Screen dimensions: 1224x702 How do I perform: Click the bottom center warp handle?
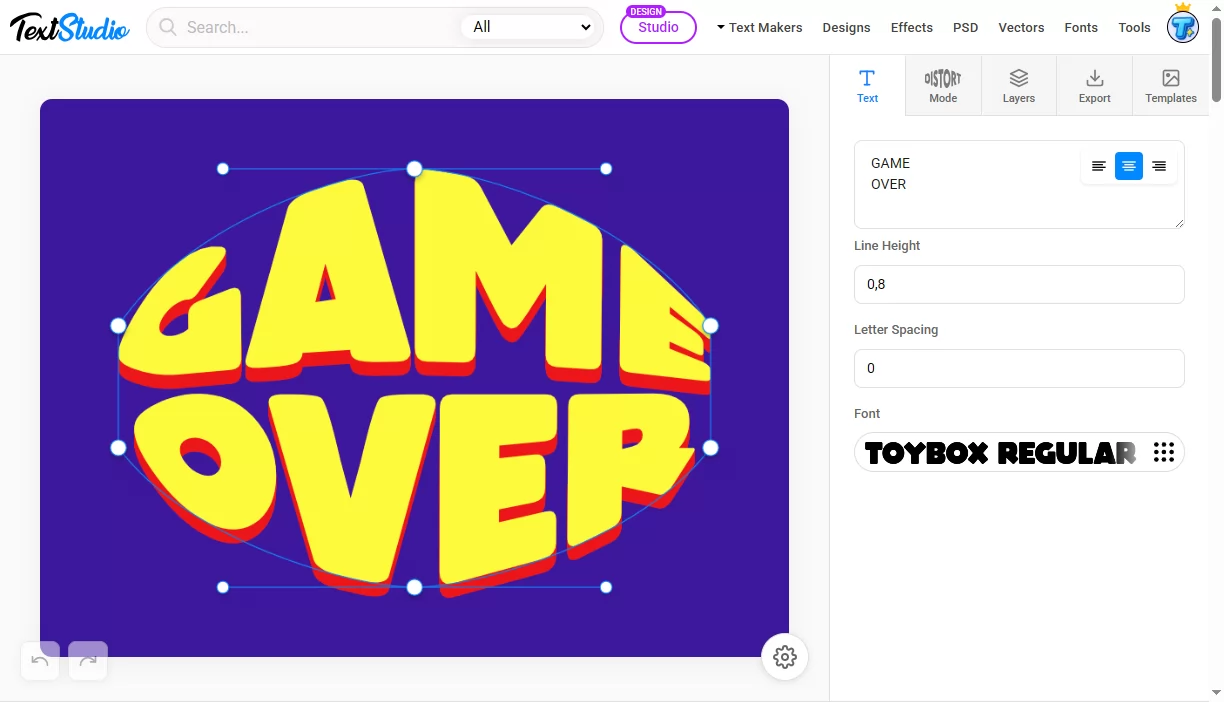(x=414, y=587)
